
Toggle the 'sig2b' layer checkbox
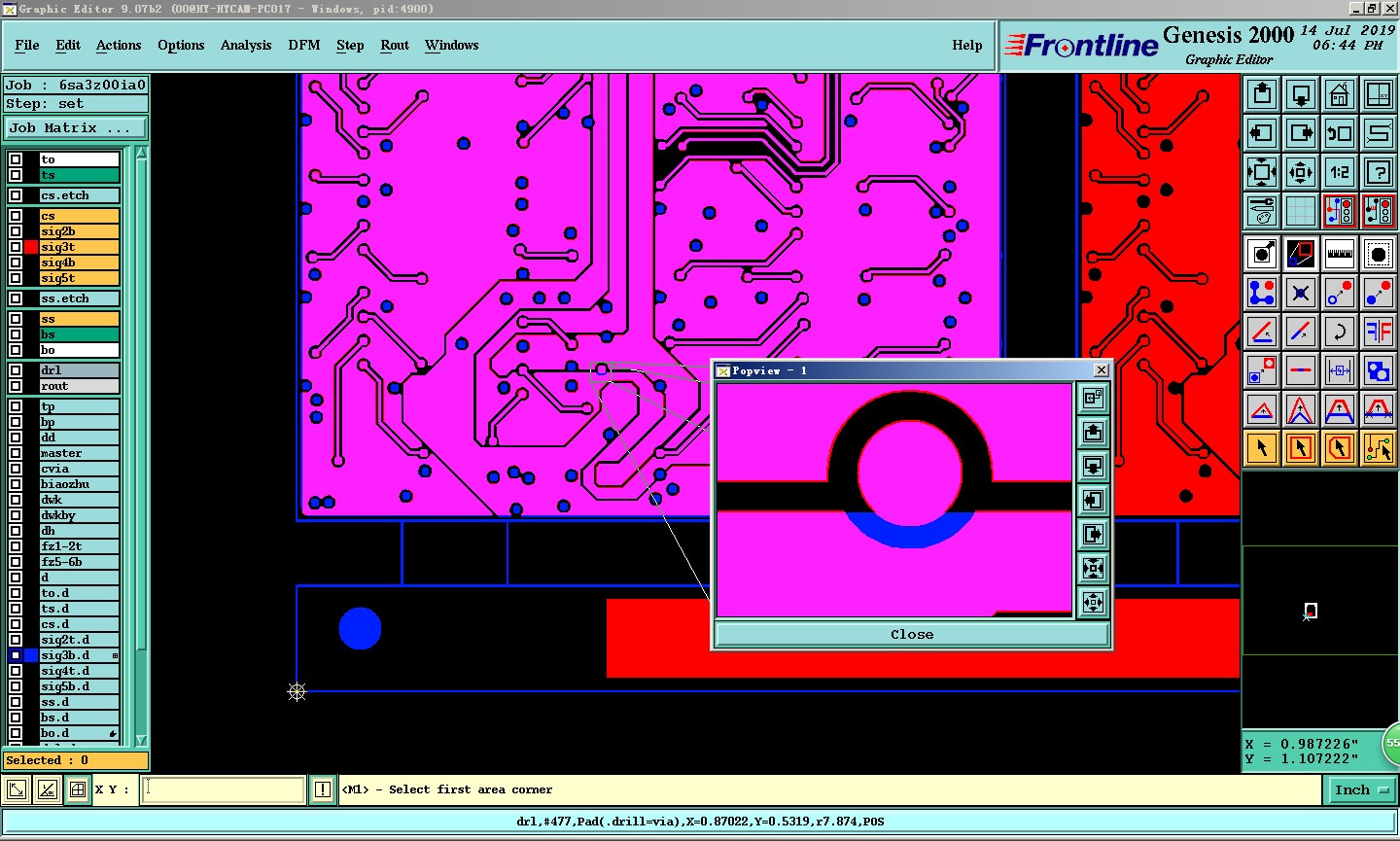[16, 231]
